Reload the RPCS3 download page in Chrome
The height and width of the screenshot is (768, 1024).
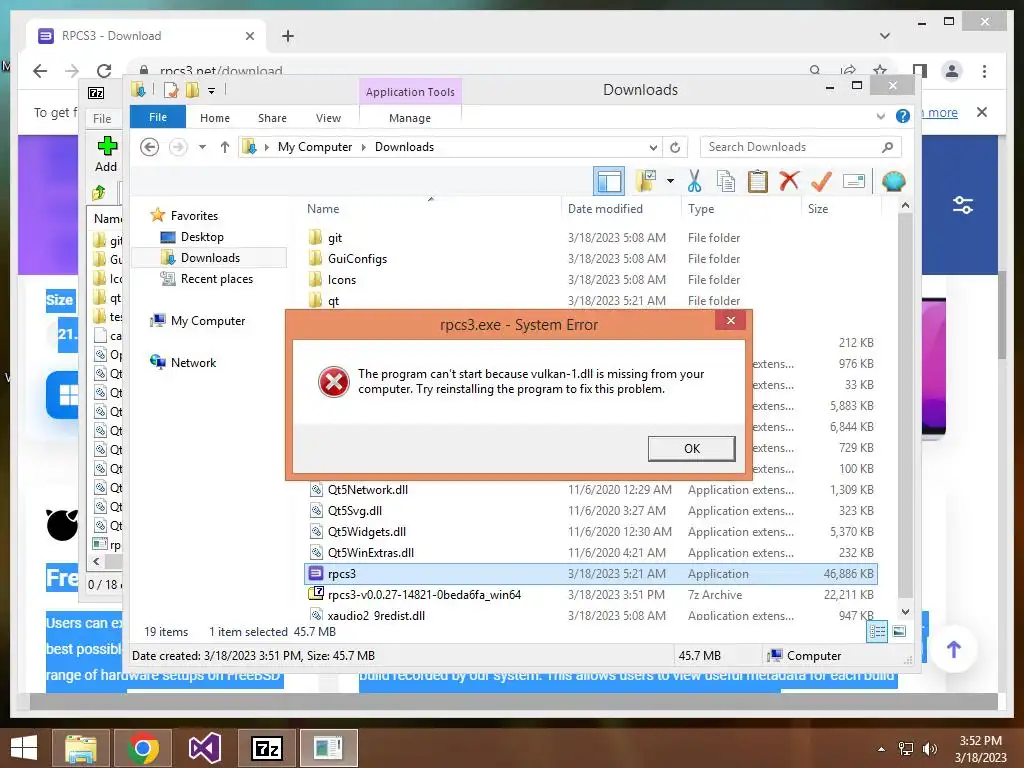[104, 71]
